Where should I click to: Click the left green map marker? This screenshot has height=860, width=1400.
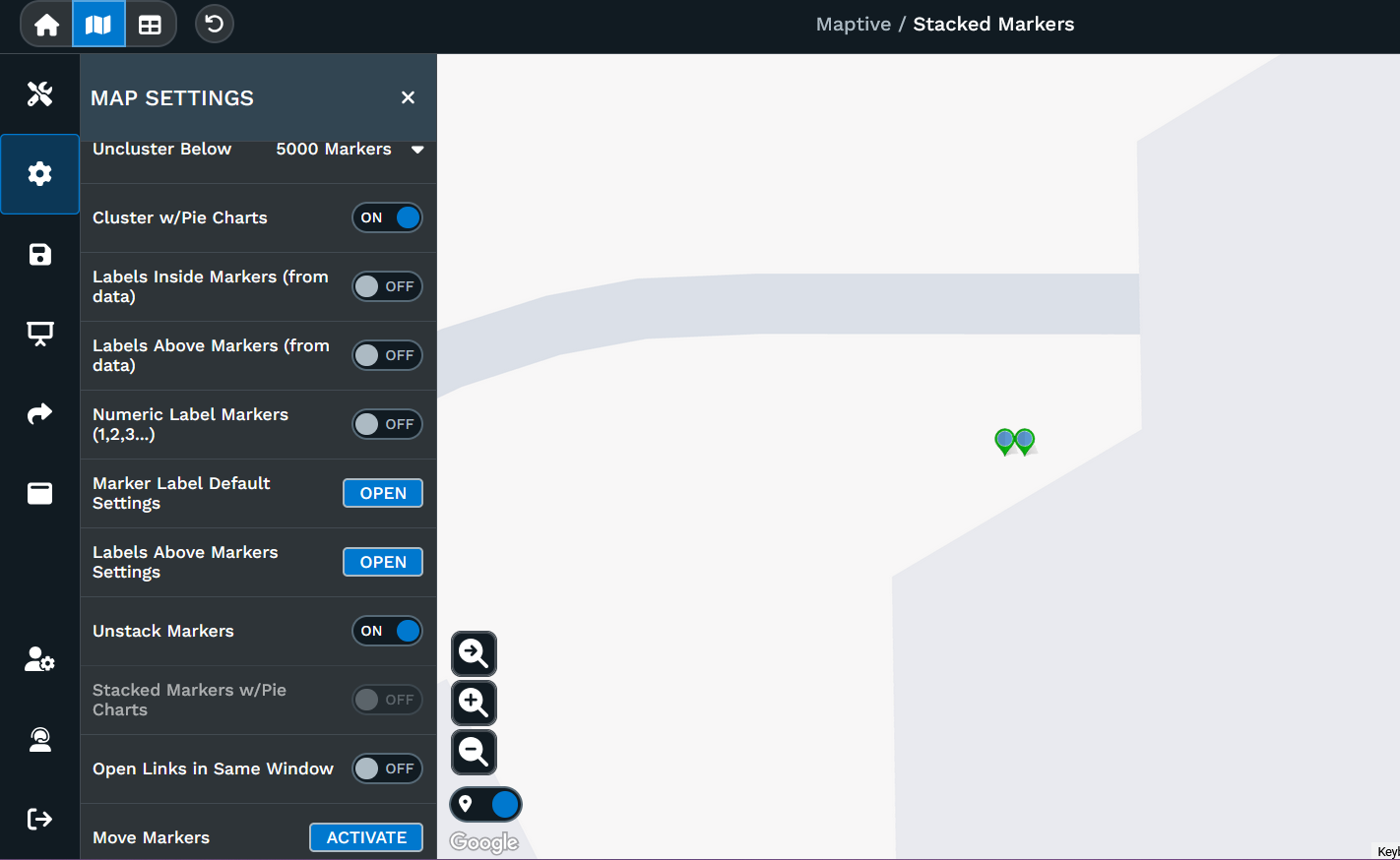1004,442
